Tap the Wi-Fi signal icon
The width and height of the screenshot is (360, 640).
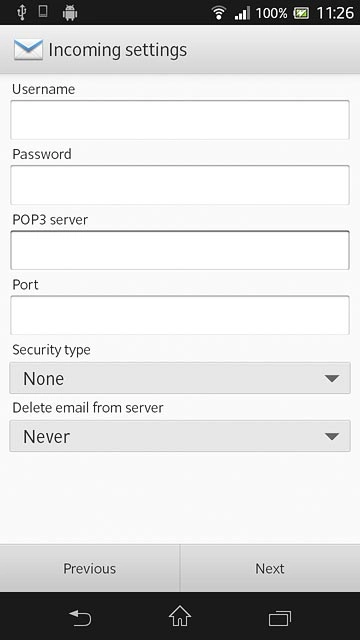pyautogui.click(x=219, y=13)
